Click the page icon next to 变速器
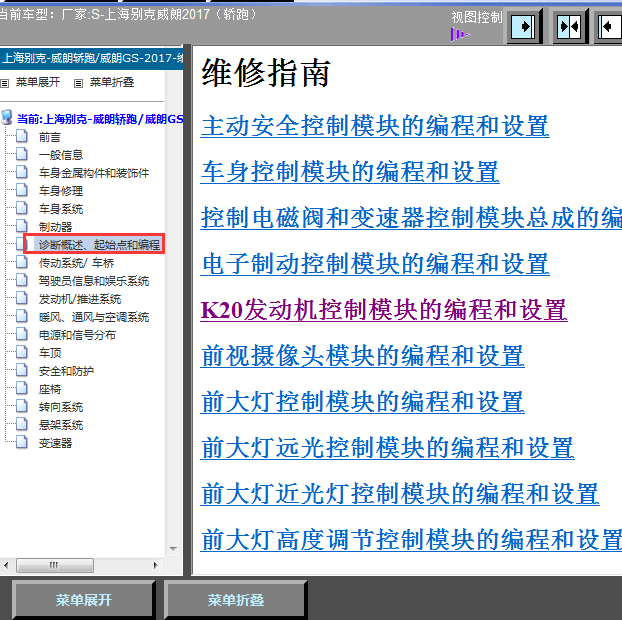This screenshot has height=620, width=622. coord(22,442)
